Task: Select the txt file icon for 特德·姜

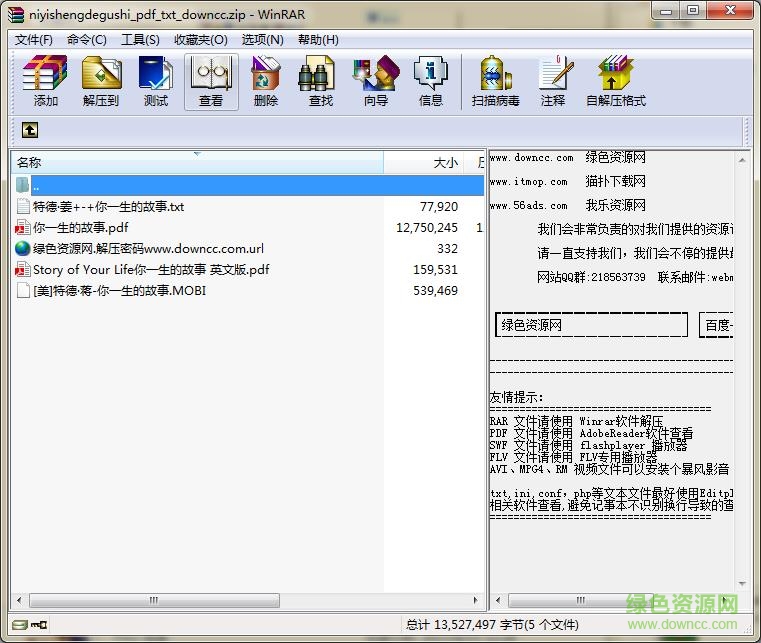Action: 23,207
